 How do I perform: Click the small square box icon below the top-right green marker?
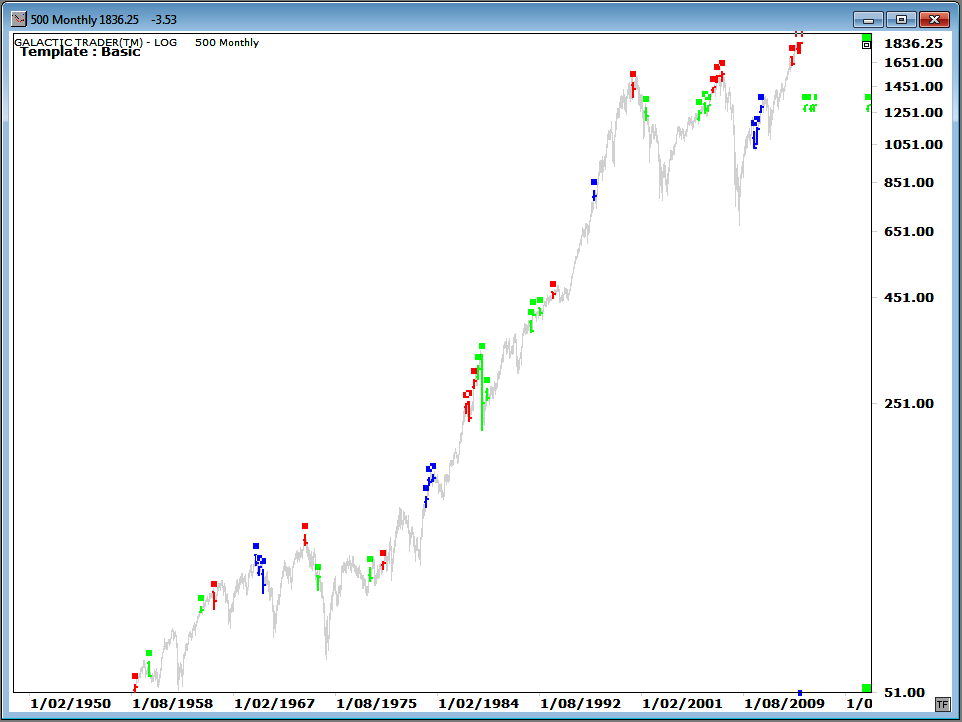click(x=866, y=45)
